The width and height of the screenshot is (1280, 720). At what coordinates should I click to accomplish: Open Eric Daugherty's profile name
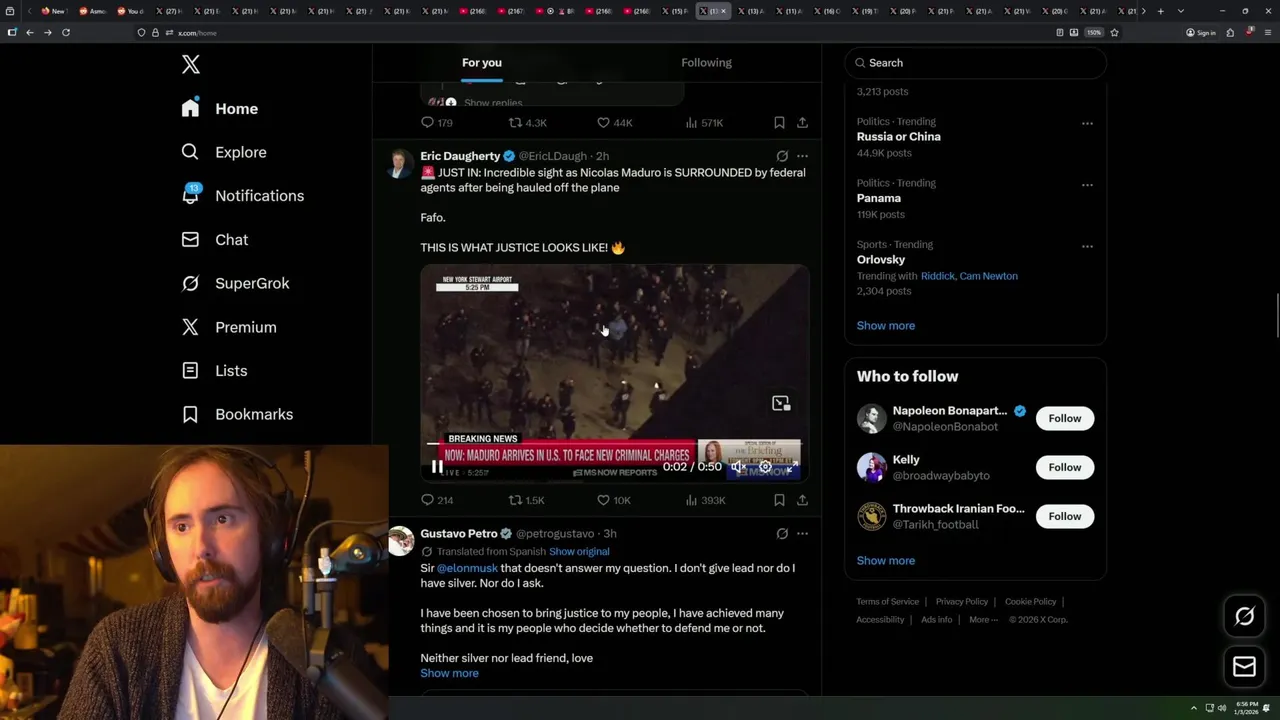[x=460, y=156]
